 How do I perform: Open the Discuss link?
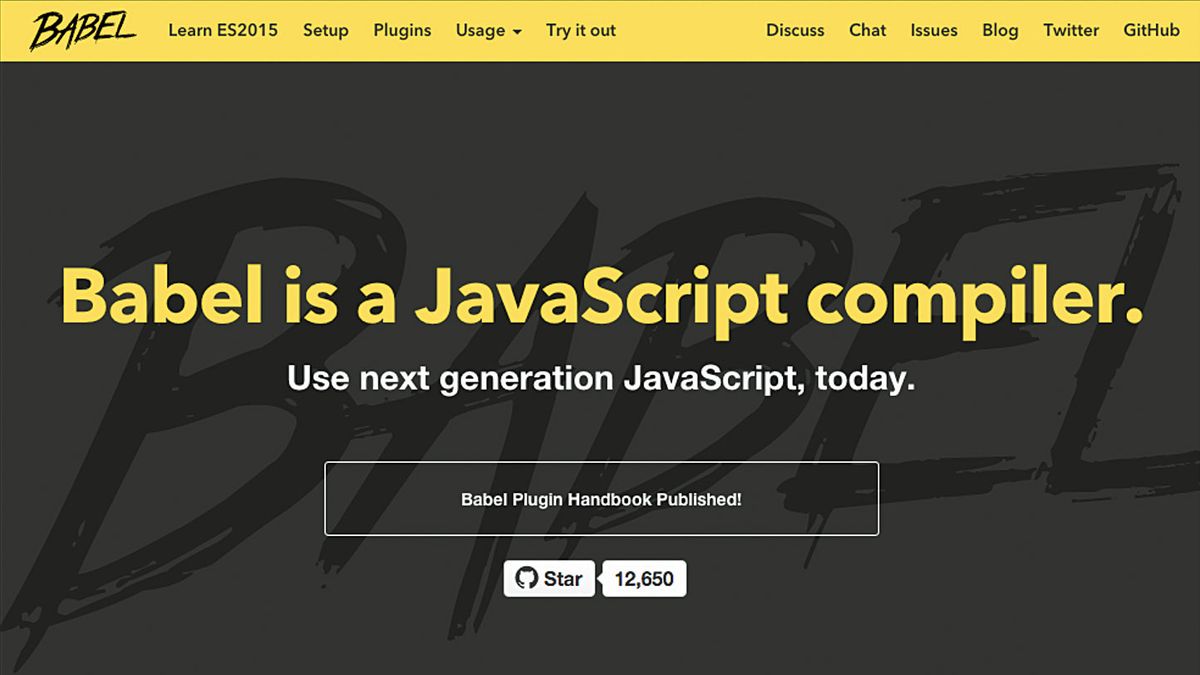(x=795, y=30)
